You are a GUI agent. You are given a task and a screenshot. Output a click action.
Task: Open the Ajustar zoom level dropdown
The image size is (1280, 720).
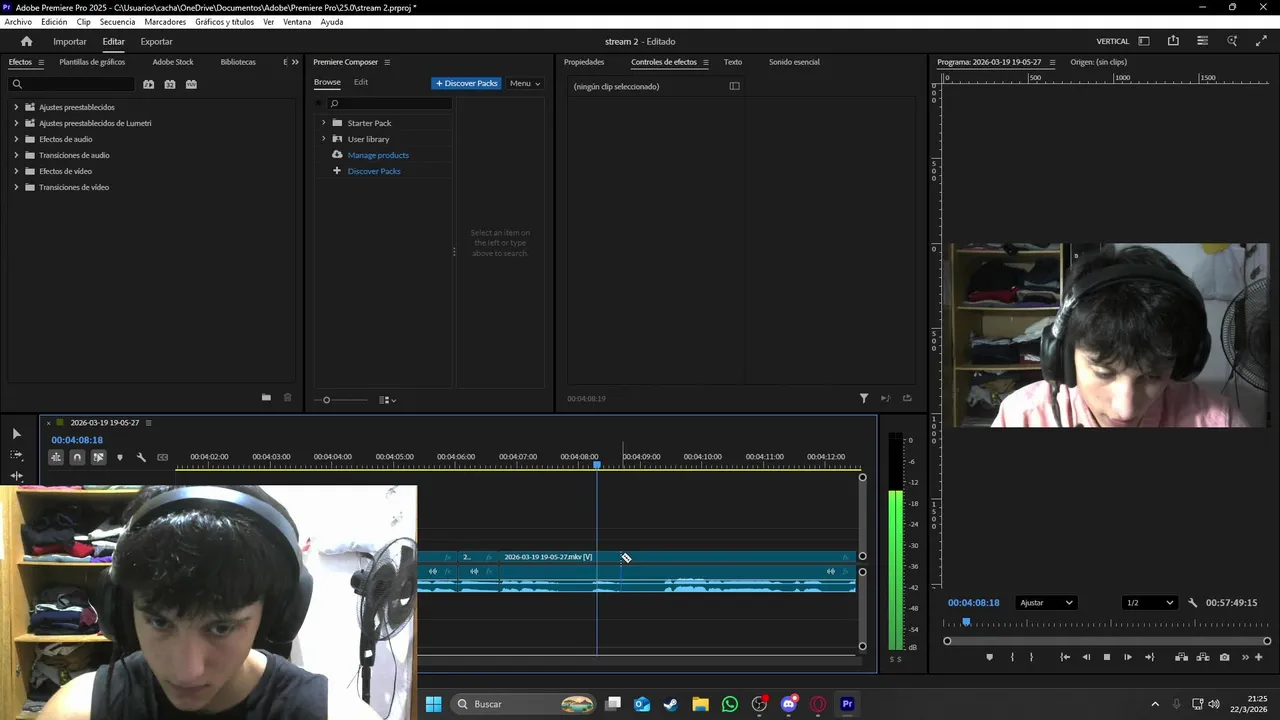point(1046,603)
